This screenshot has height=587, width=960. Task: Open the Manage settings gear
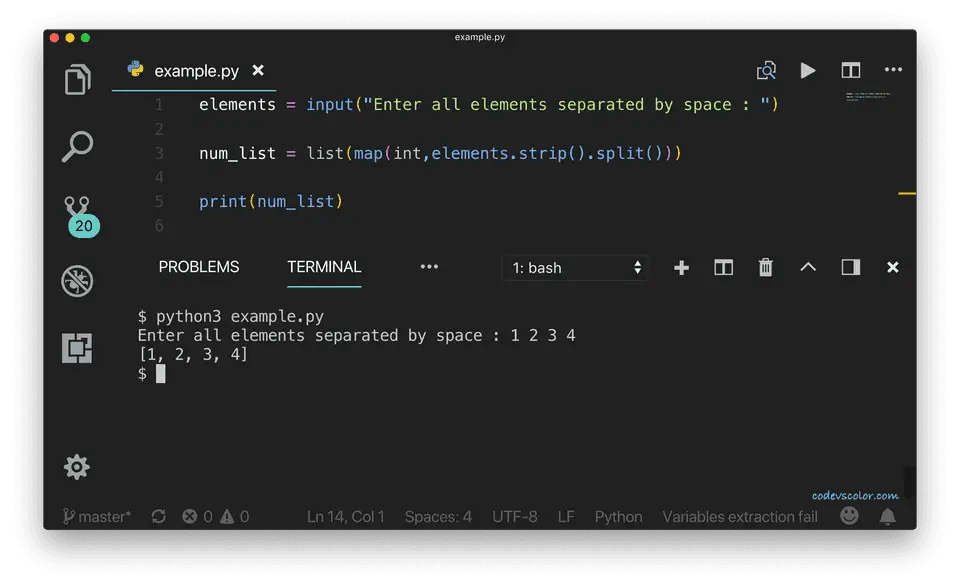click(77, 466)
